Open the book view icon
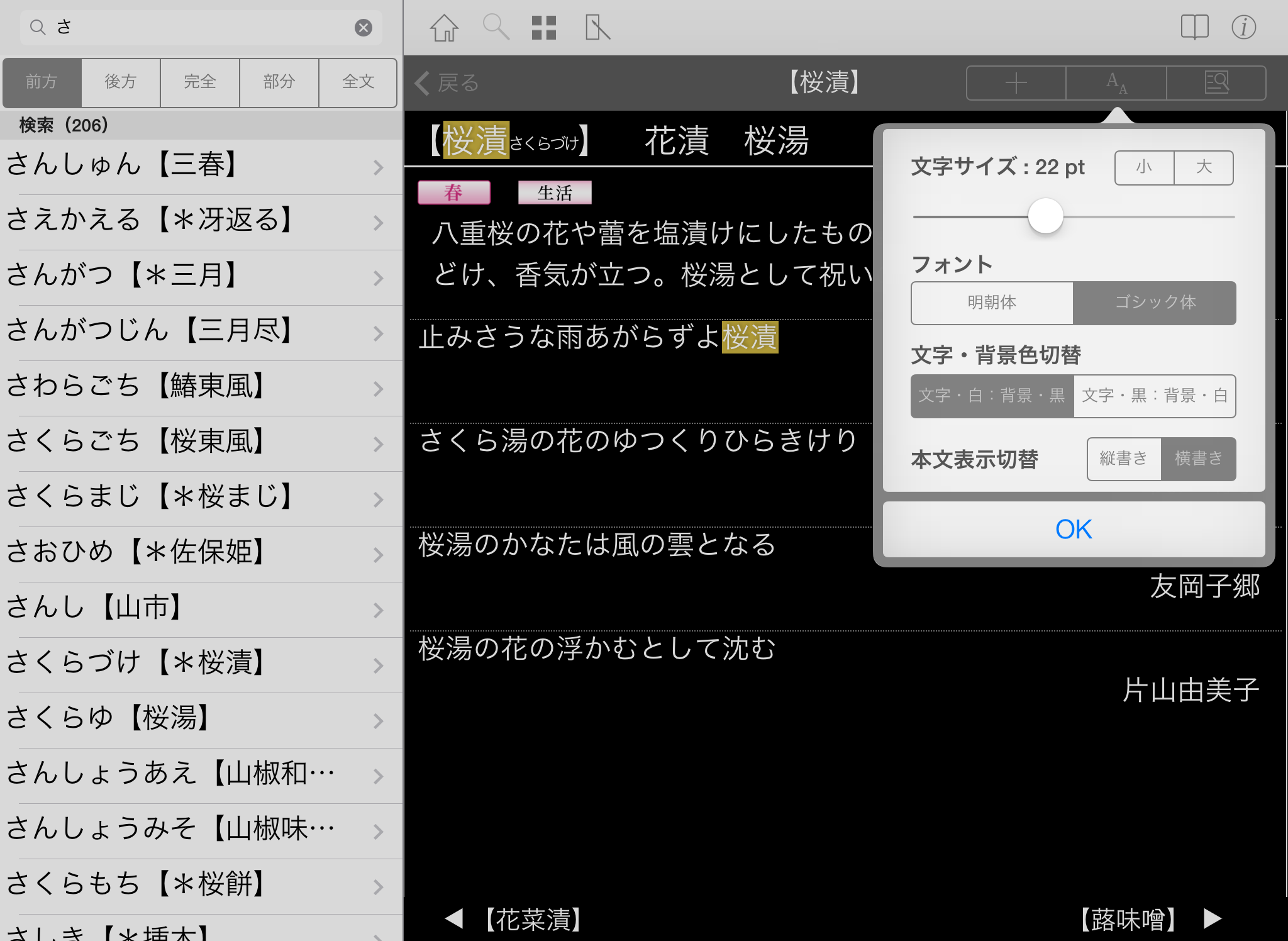The height and width of the screenshot is (941, 1288). (1194, 28)
